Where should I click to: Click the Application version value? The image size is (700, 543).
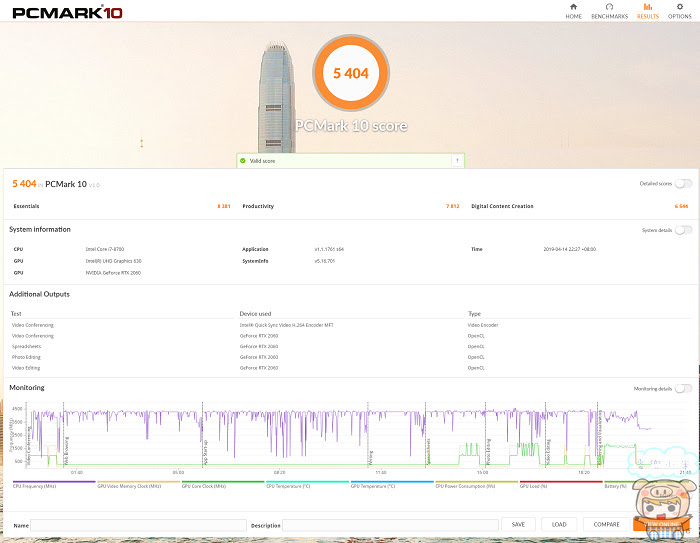[x=329, y=249]
